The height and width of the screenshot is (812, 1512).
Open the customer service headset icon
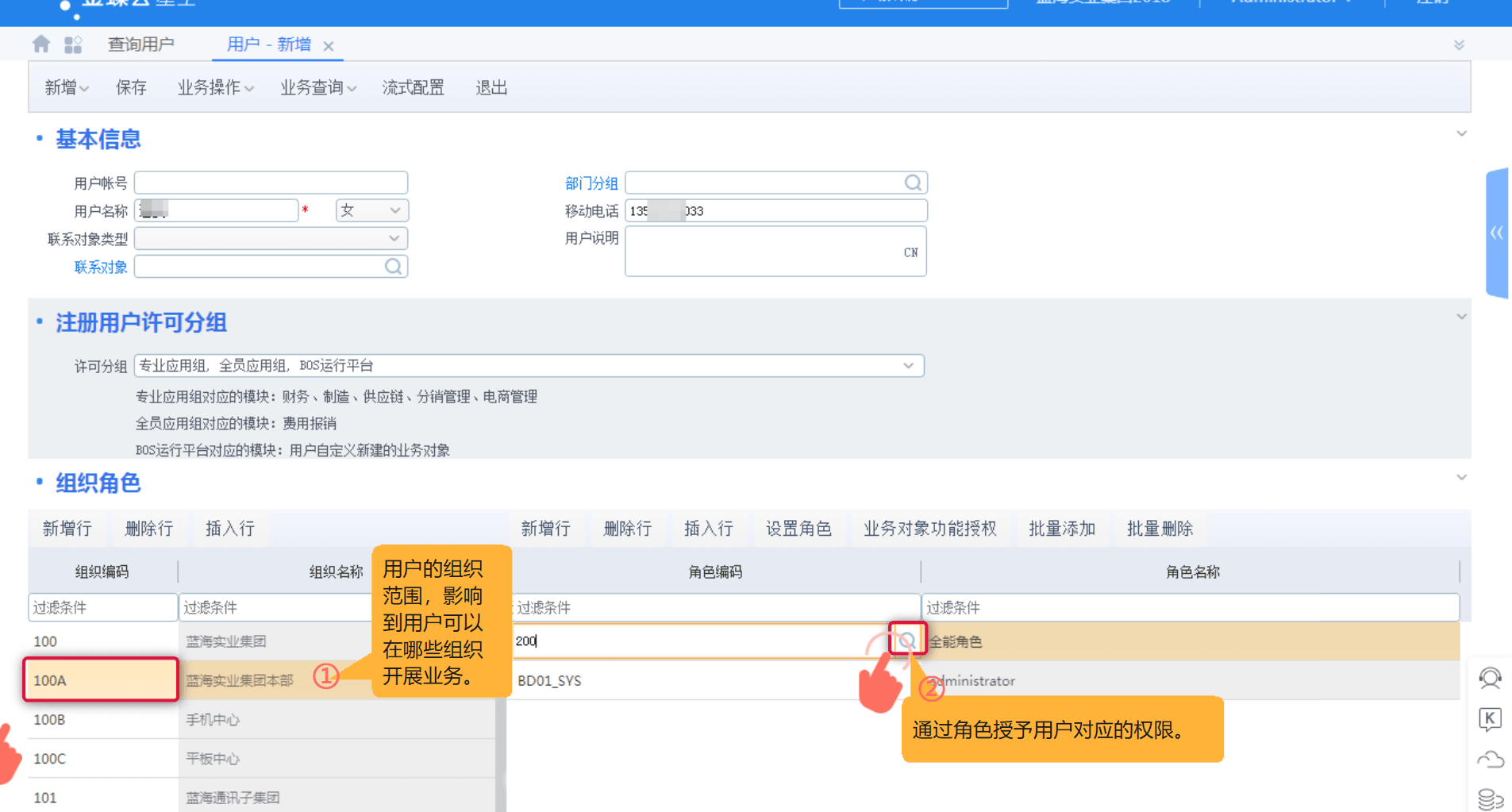coord(1491,679)
